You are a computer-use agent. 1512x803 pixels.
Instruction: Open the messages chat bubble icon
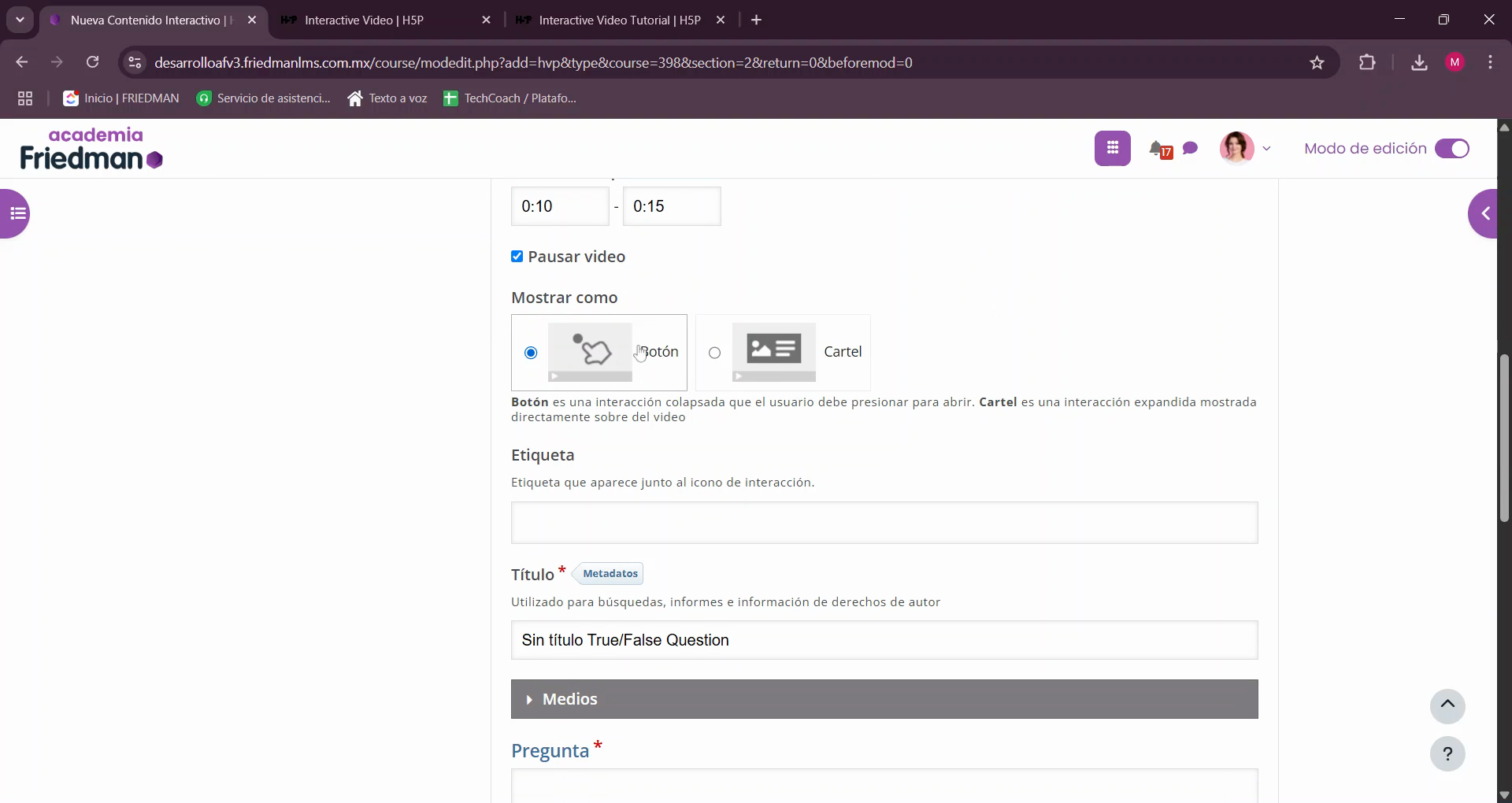tap(1191, 148)
